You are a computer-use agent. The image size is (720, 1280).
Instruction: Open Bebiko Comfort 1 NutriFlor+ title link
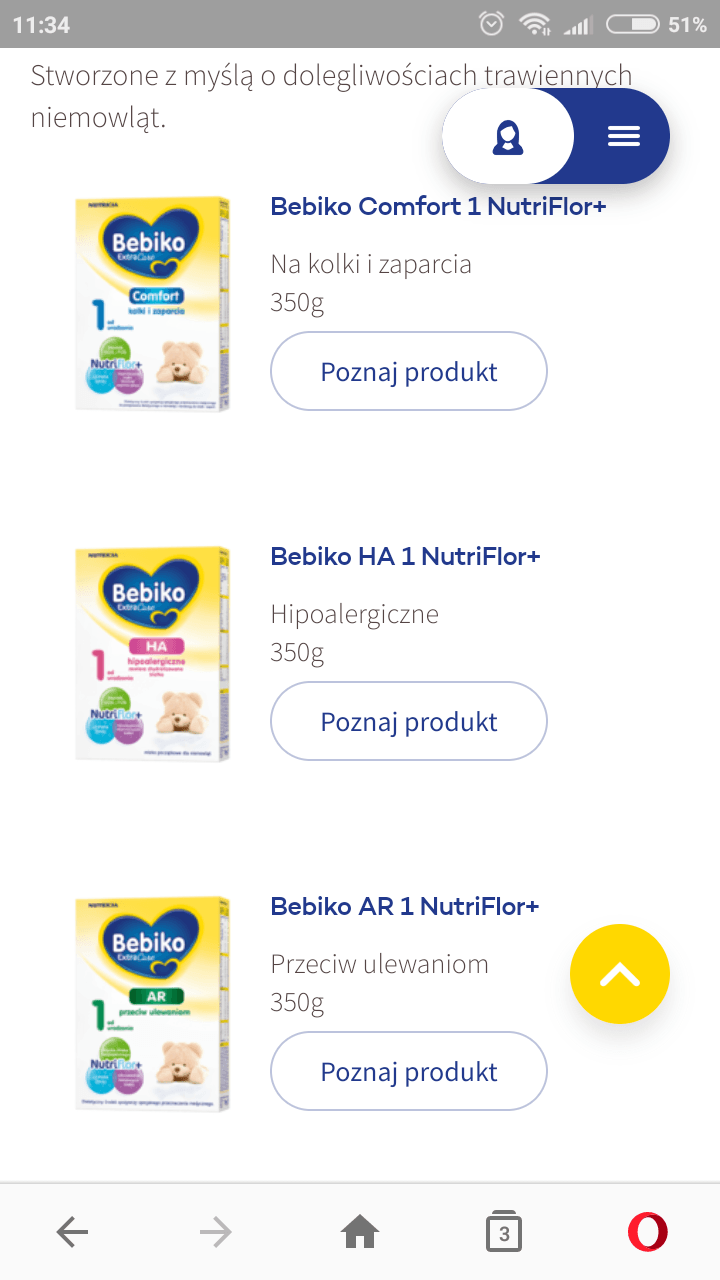[438, 207]
